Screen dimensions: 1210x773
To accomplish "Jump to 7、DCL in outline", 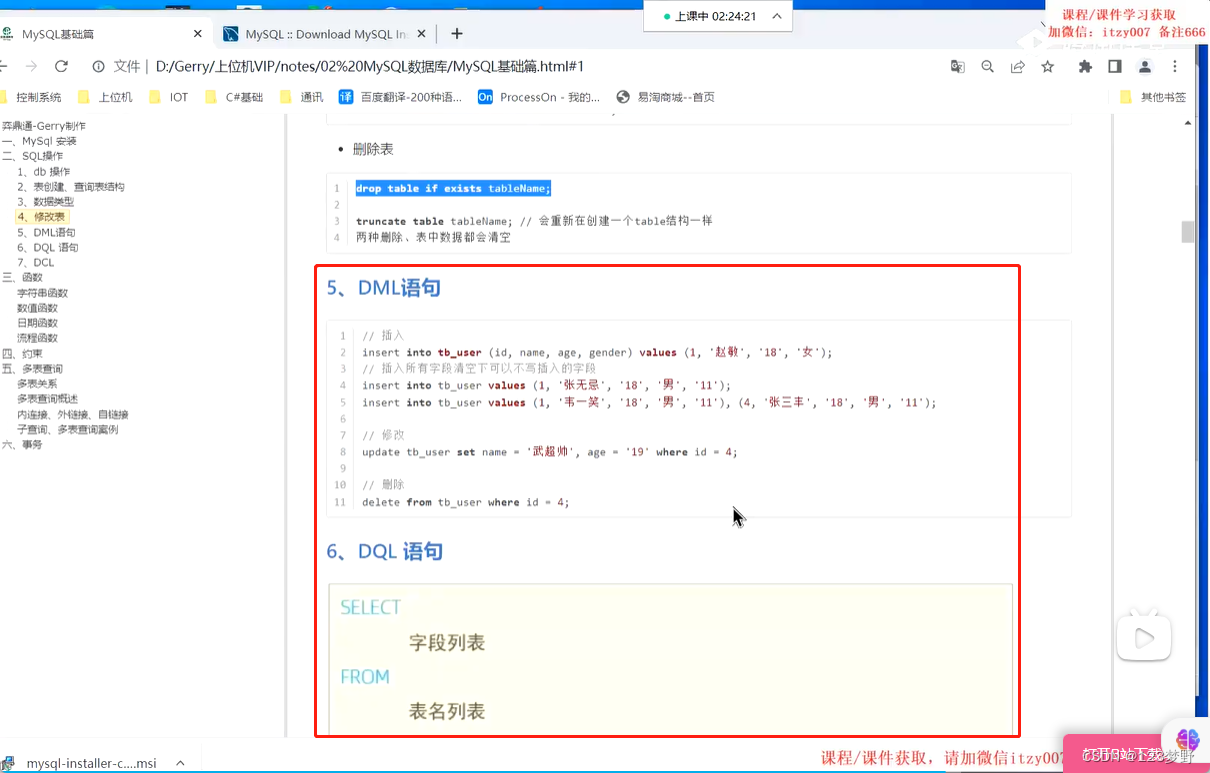I will (x=35, y=262).
